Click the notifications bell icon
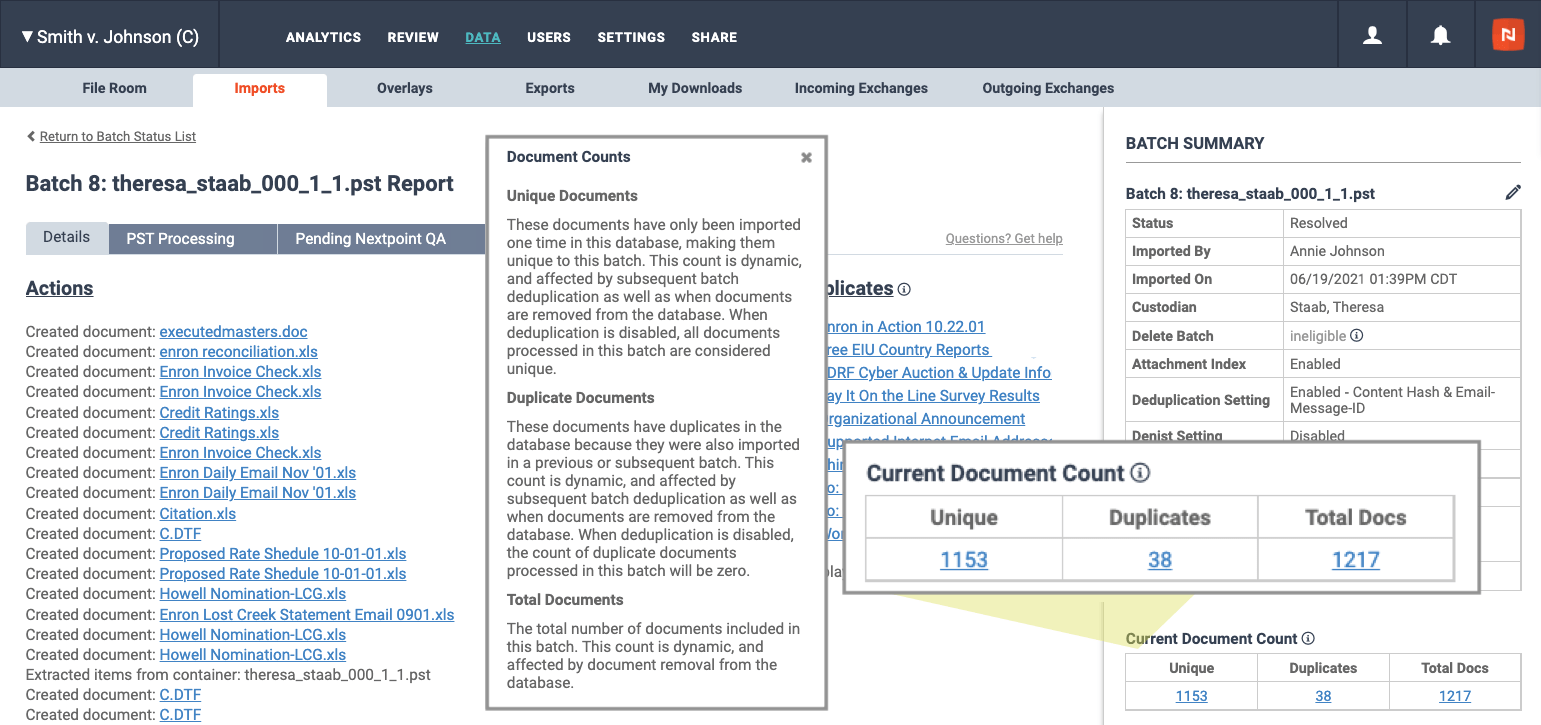The image size is (1541, 725). (1440, 36)
